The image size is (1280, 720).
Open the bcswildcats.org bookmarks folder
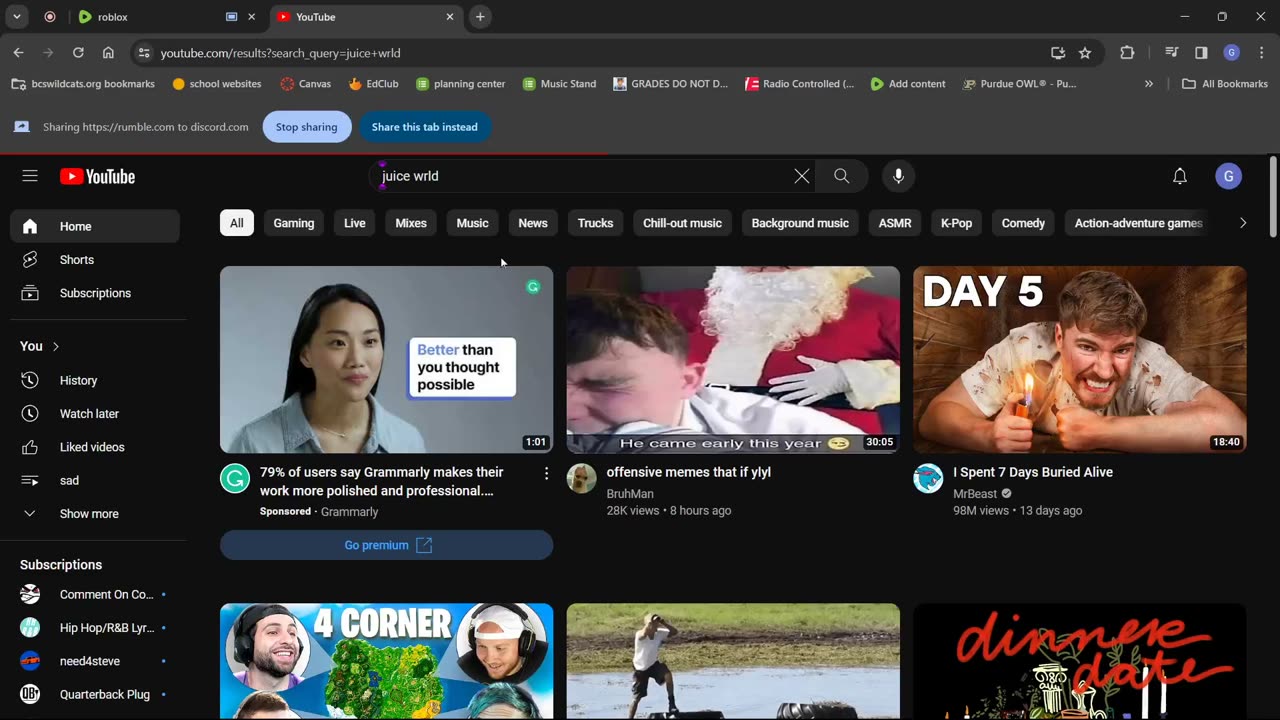coord(83,84)
